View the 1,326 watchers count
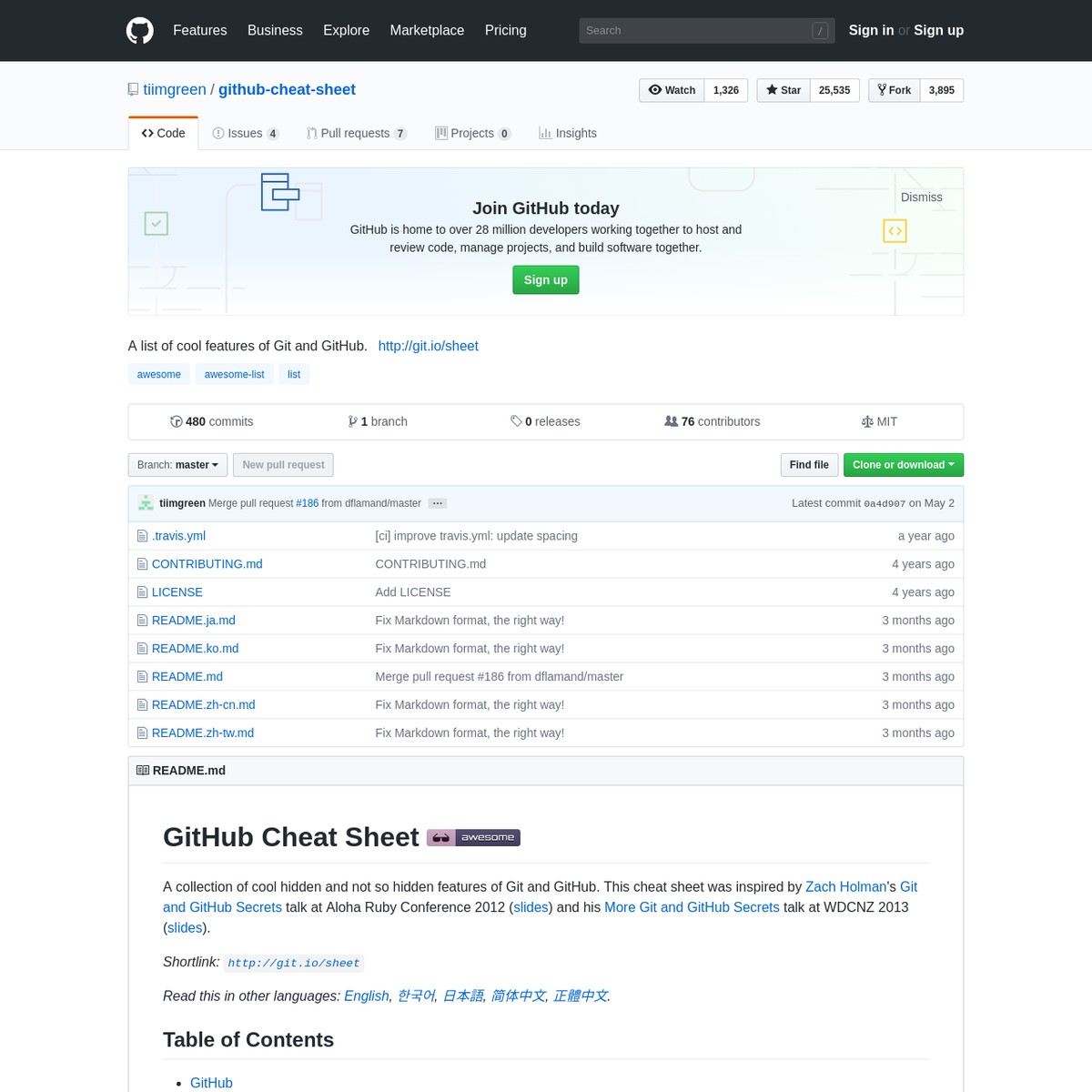 pos(726,90)
